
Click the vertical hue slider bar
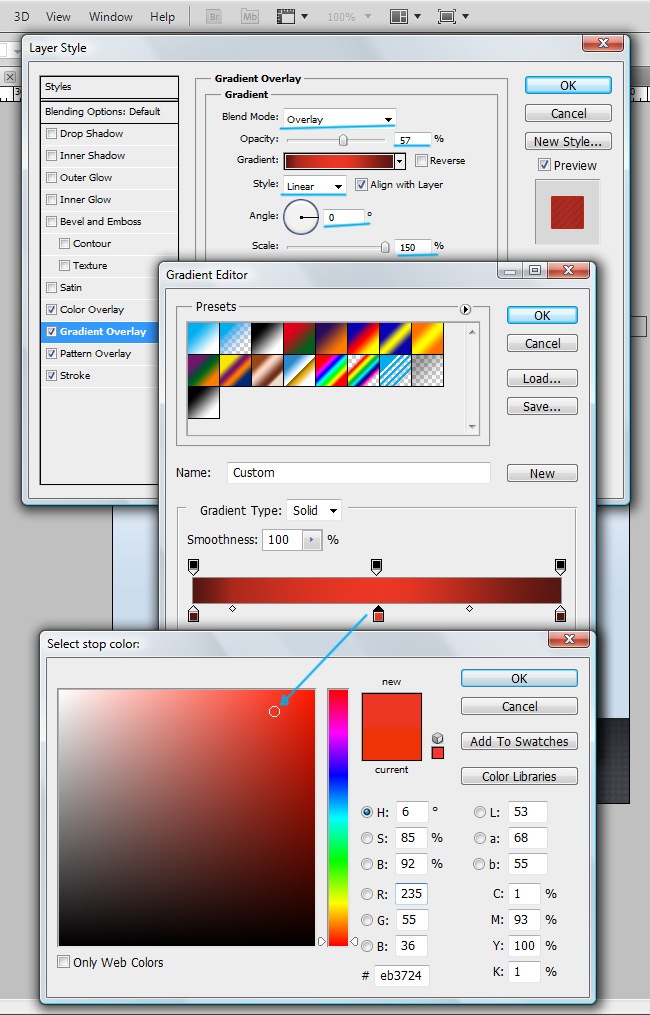point(338,816)
